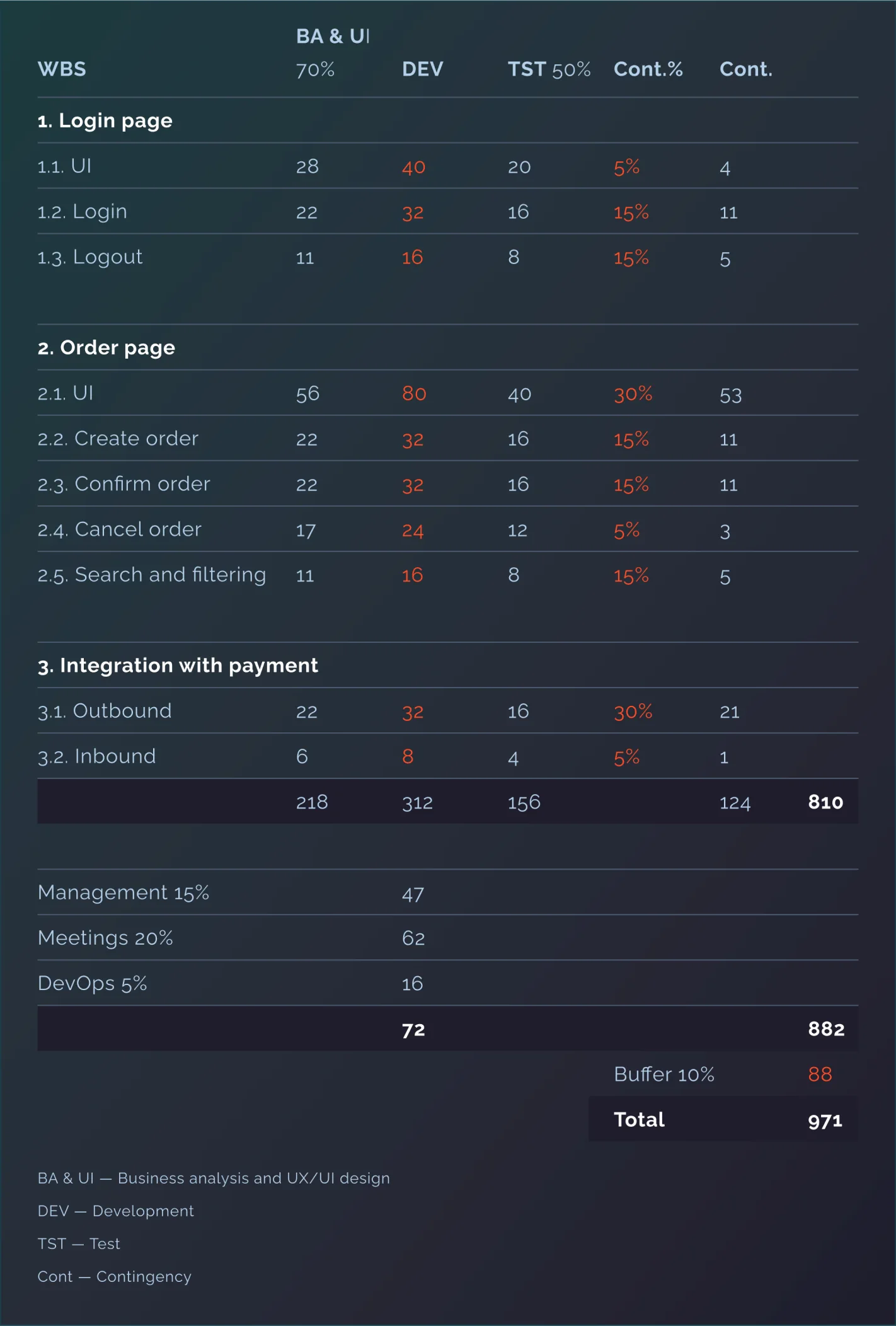Select the '2. Order page' section heading
Viewport: 896px width, 1326px height.
pos(106,347)
